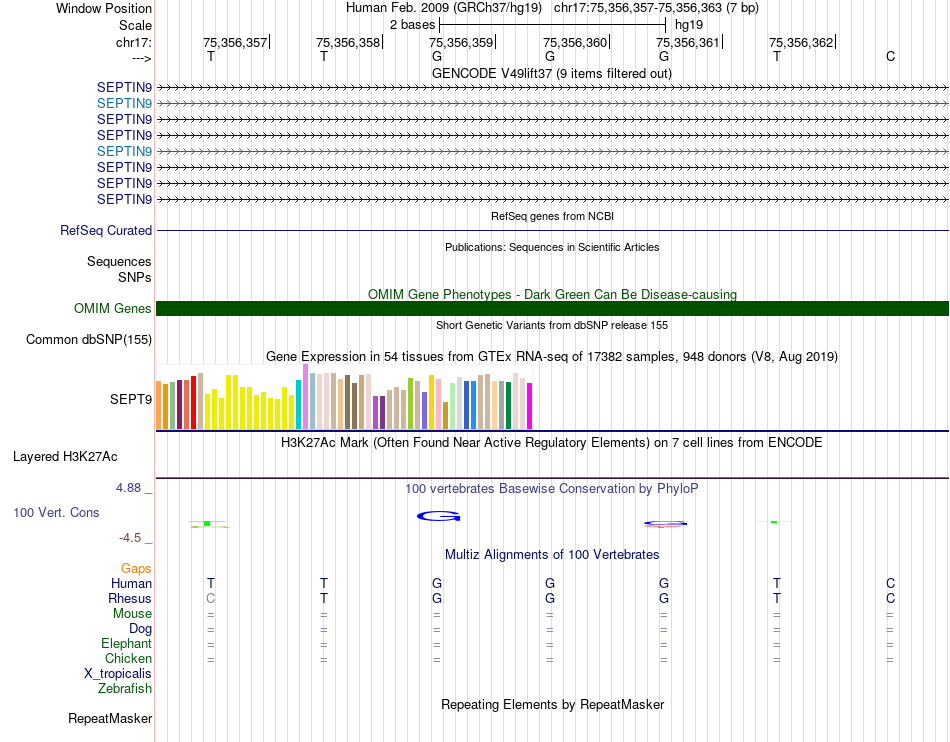Open Publications: Sequences in Scientific Articles title

tap(552, 247)
